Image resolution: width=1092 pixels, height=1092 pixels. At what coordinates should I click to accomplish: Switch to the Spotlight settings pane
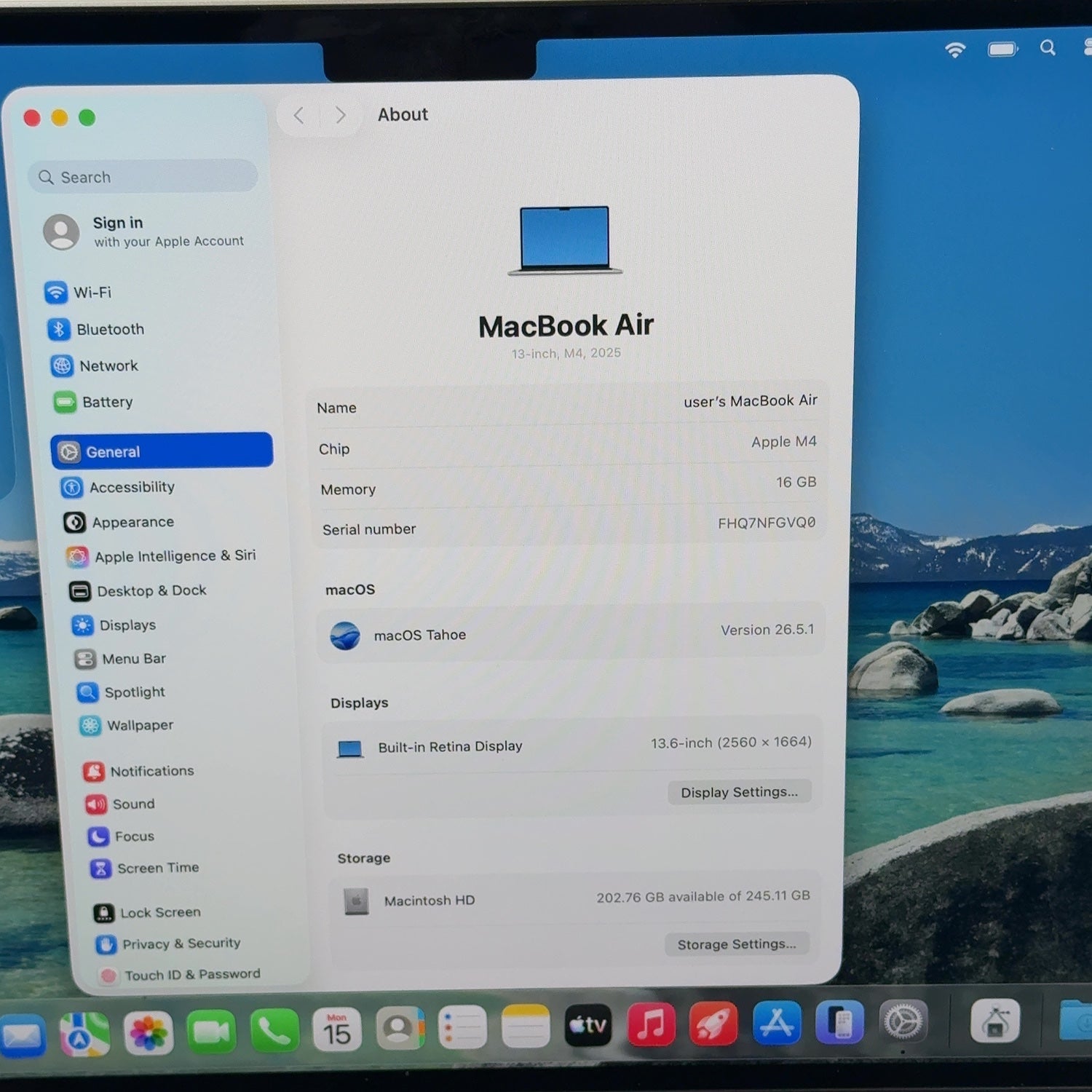click(121, 692)
